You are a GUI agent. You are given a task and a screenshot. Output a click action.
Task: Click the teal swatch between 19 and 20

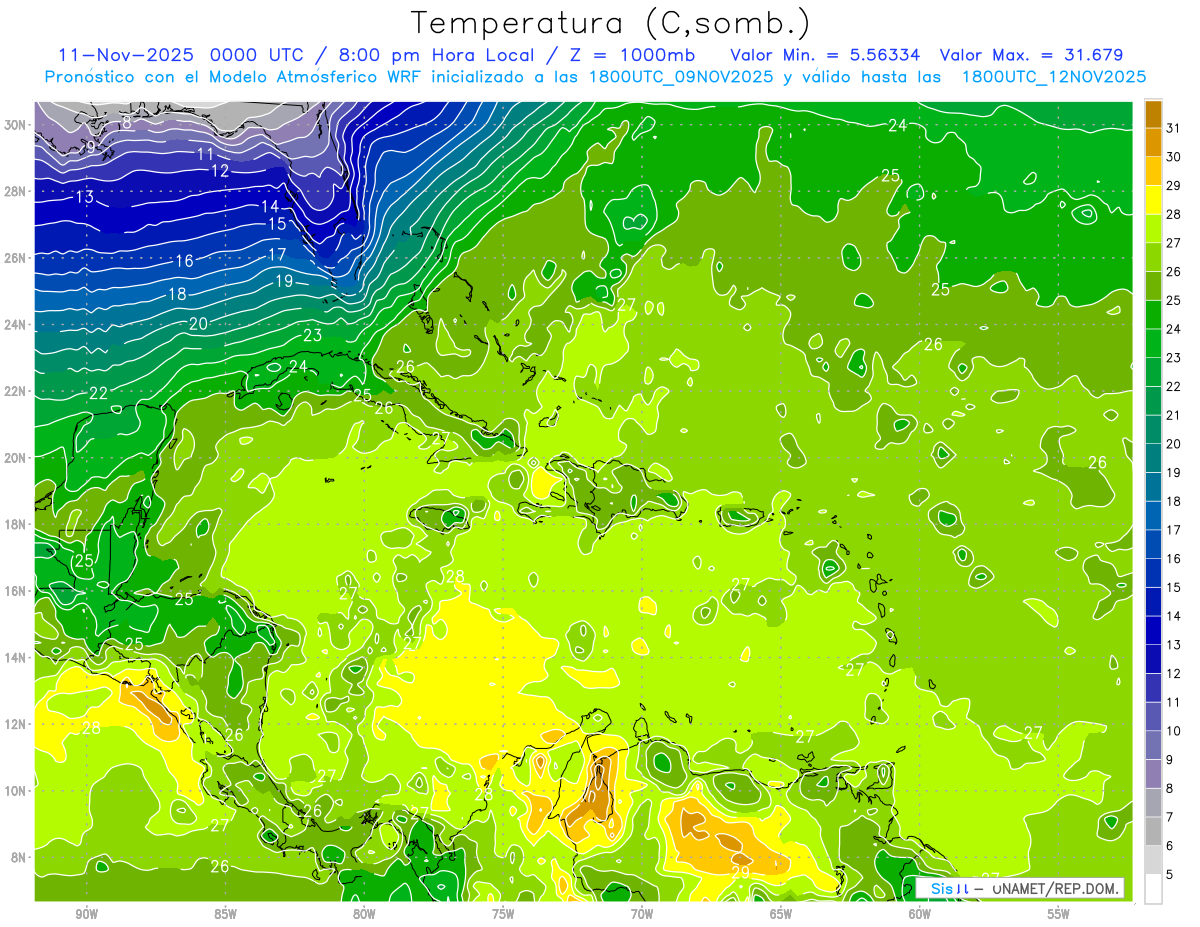(1153, 458)
